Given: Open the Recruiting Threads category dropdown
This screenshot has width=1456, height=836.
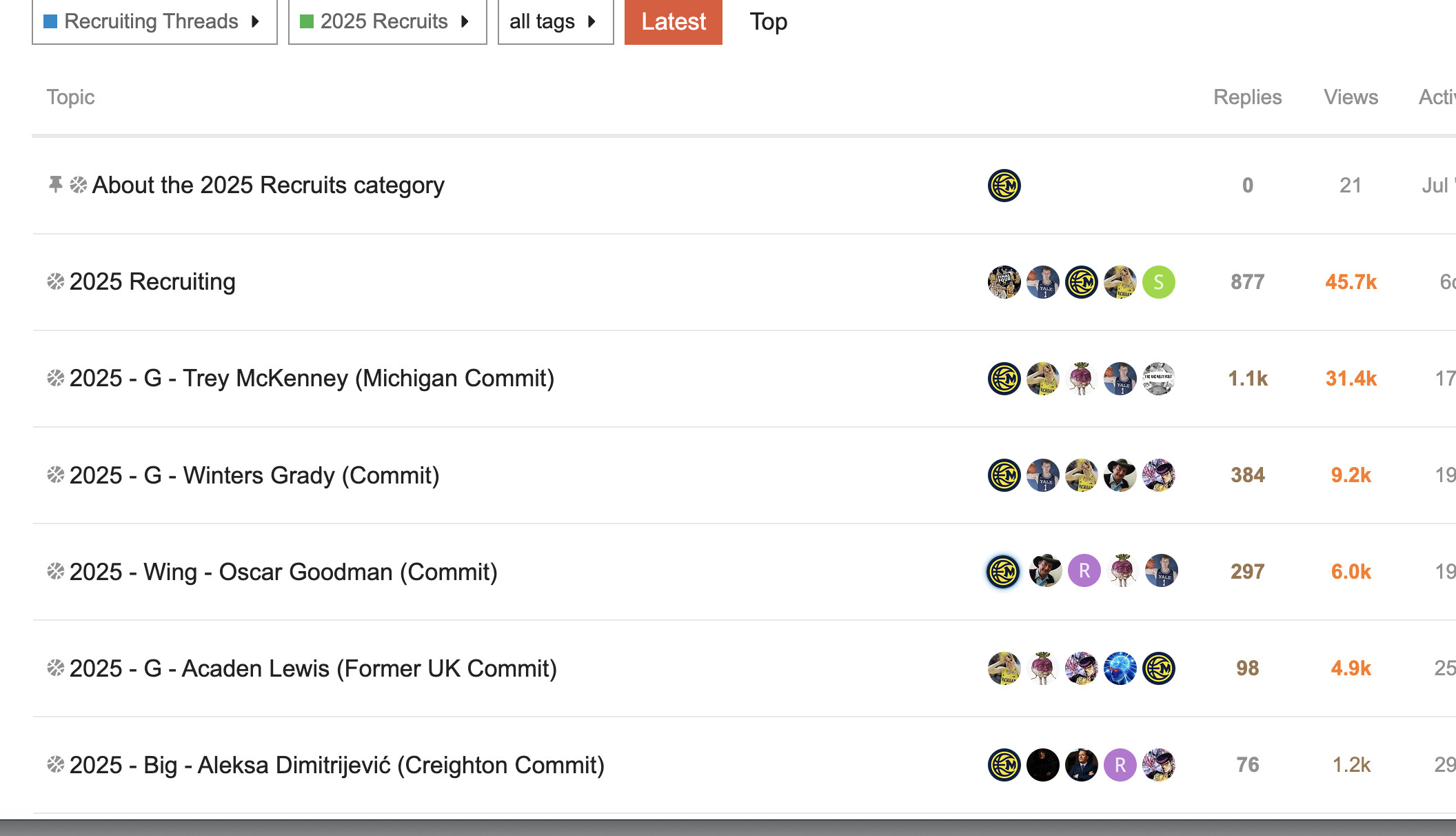Looking at the screenshot, I should pos(154,21).
